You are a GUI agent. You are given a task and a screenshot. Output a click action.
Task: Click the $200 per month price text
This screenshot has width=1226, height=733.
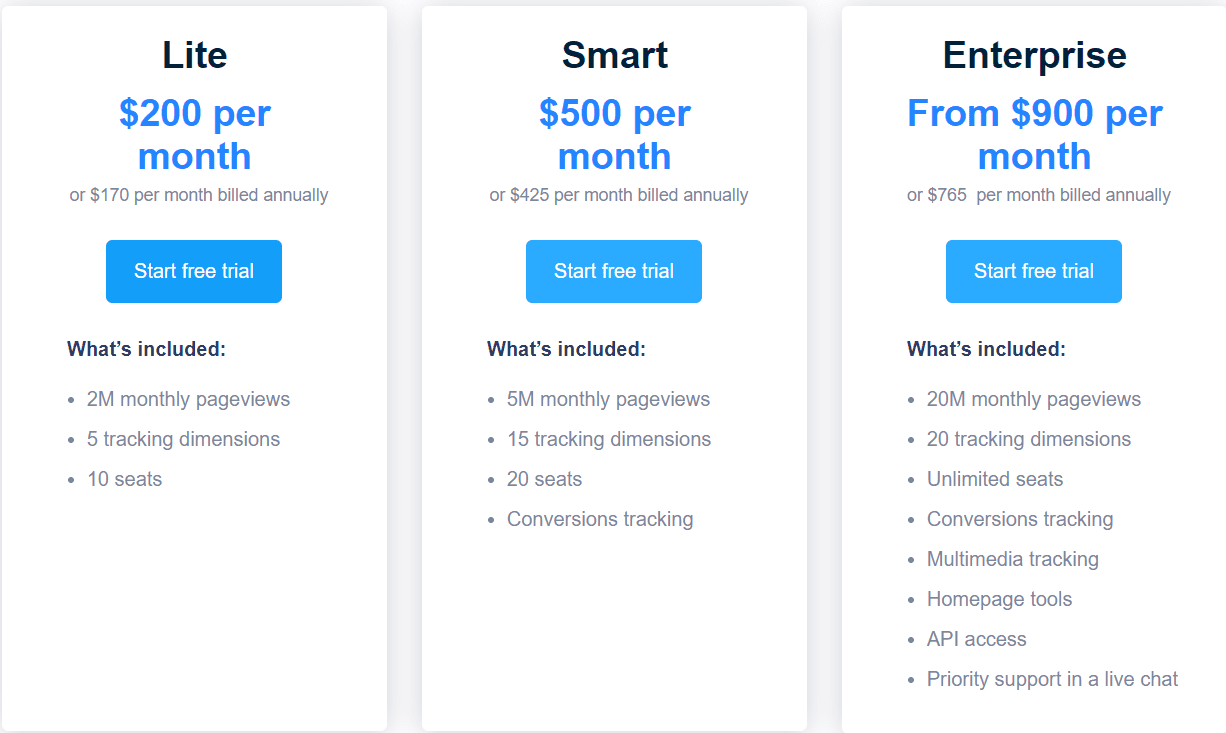click(x=194, y=134)
